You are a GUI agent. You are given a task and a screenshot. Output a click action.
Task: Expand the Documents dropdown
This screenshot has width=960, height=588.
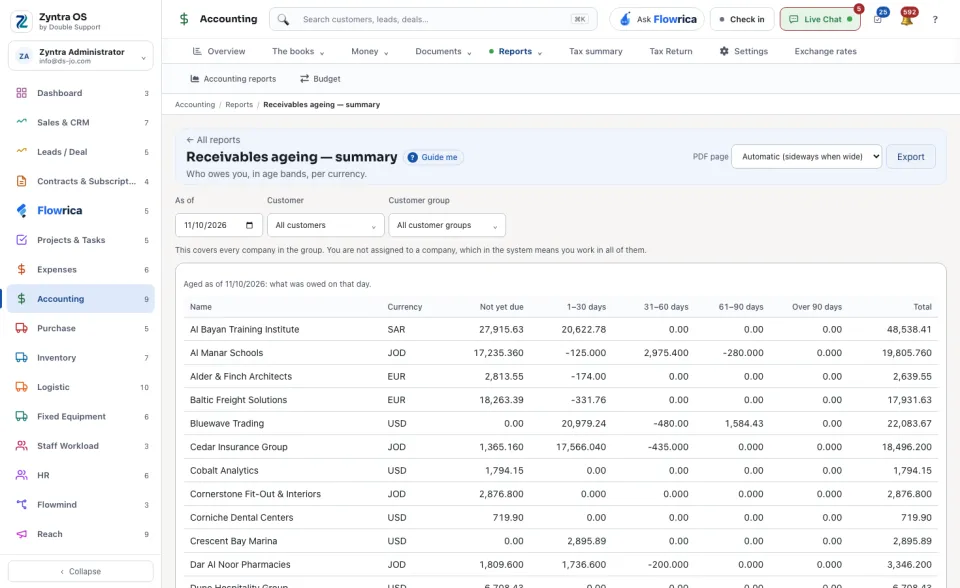pyautogui.click(x=443, y=51)
